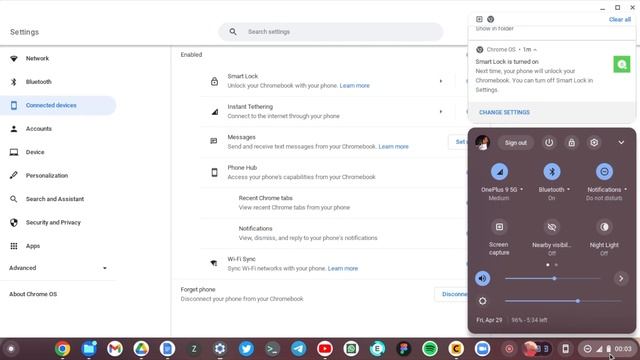640x360 pixels.
Task: Go to Search and Assistant settings
Action: (x=55, y=199)
